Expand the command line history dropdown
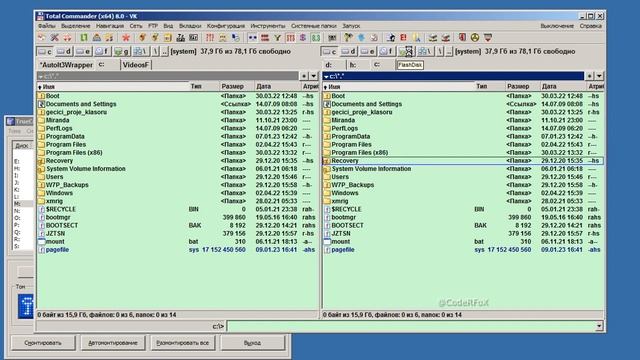Viewport: 640px width, 360px height. point(599,326)
